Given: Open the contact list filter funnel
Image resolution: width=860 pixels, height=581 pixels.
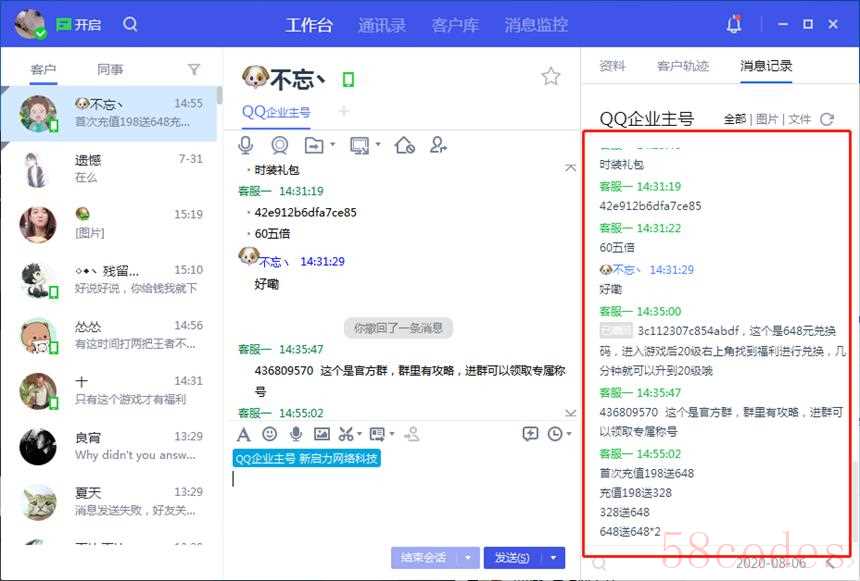Looking at the screenshot, I should 194,70.
